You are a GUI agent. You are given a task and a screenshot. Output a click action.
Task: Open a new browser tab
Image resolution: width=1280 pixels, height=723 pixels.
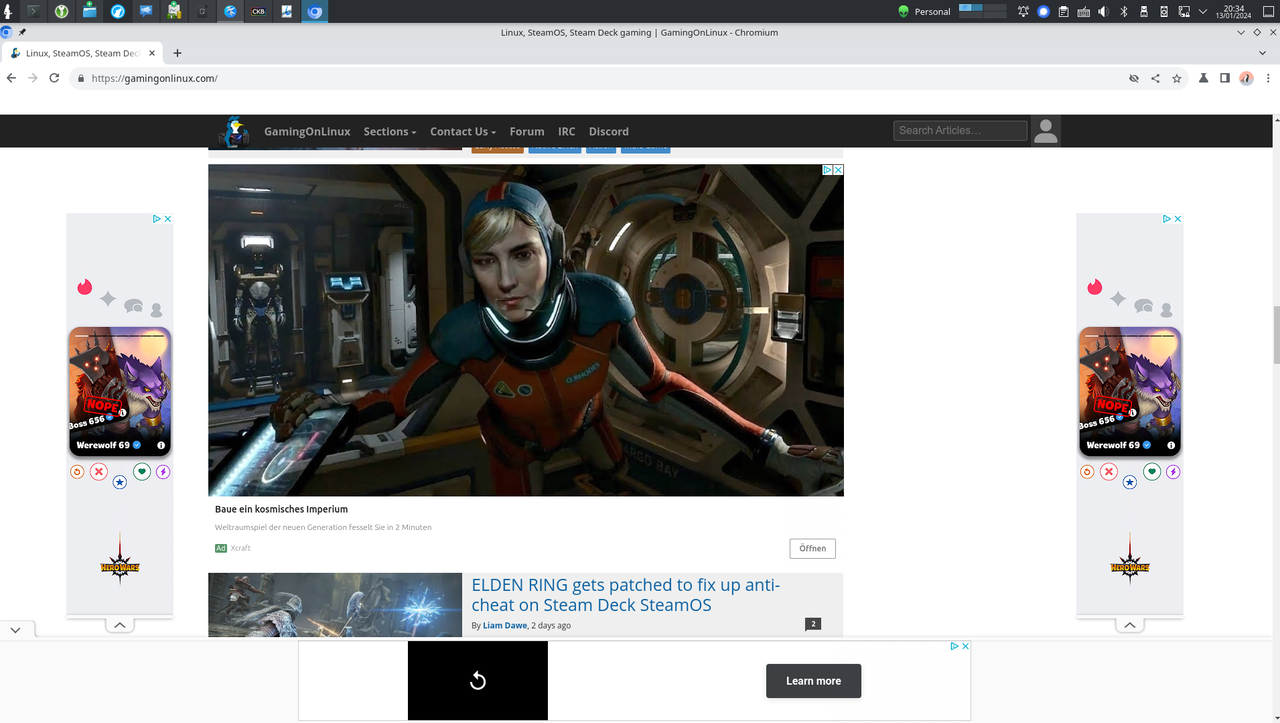point(177,53)
